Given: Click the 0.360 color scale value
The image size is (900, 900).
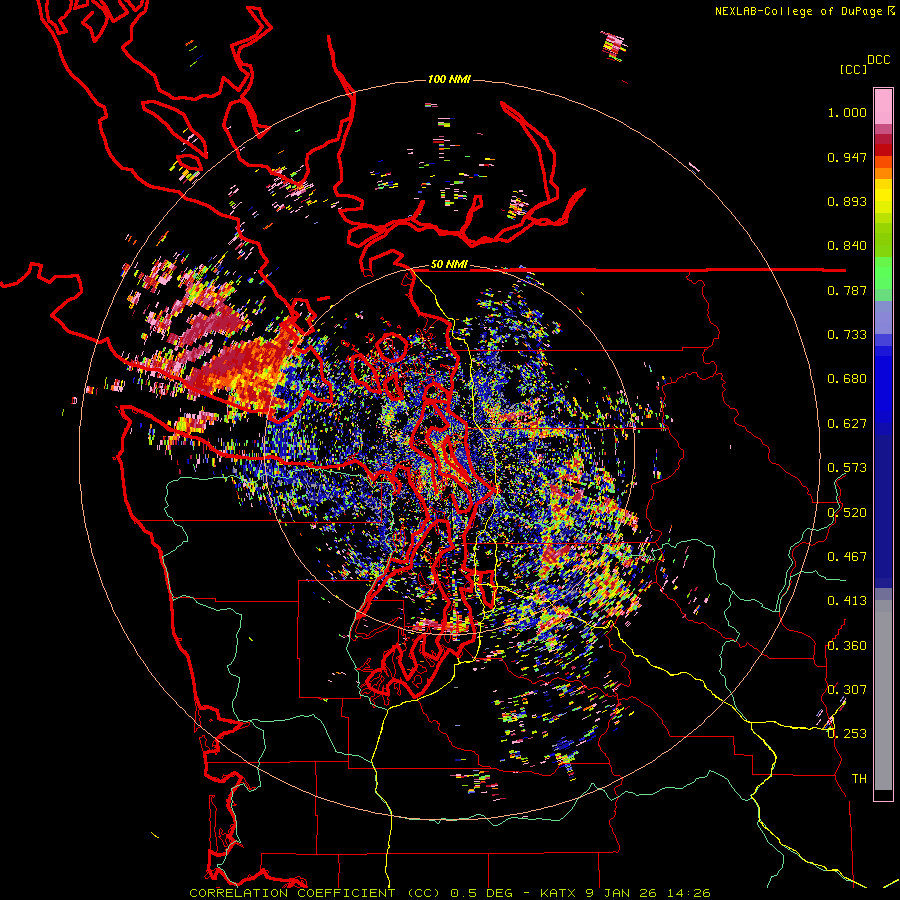Looking at the screenshot, I should pos(847,646).
